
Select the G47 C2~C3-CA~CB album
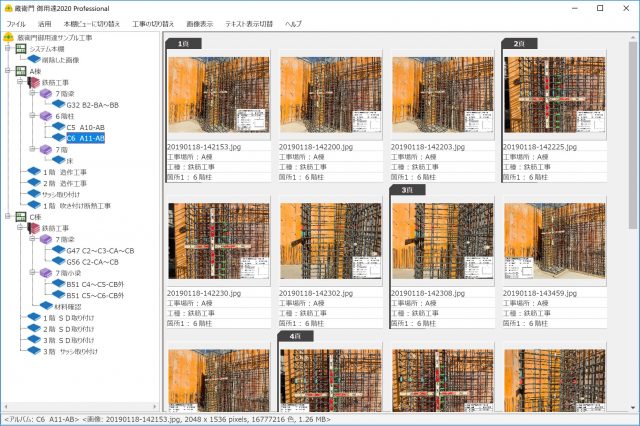tap(100, 251)
